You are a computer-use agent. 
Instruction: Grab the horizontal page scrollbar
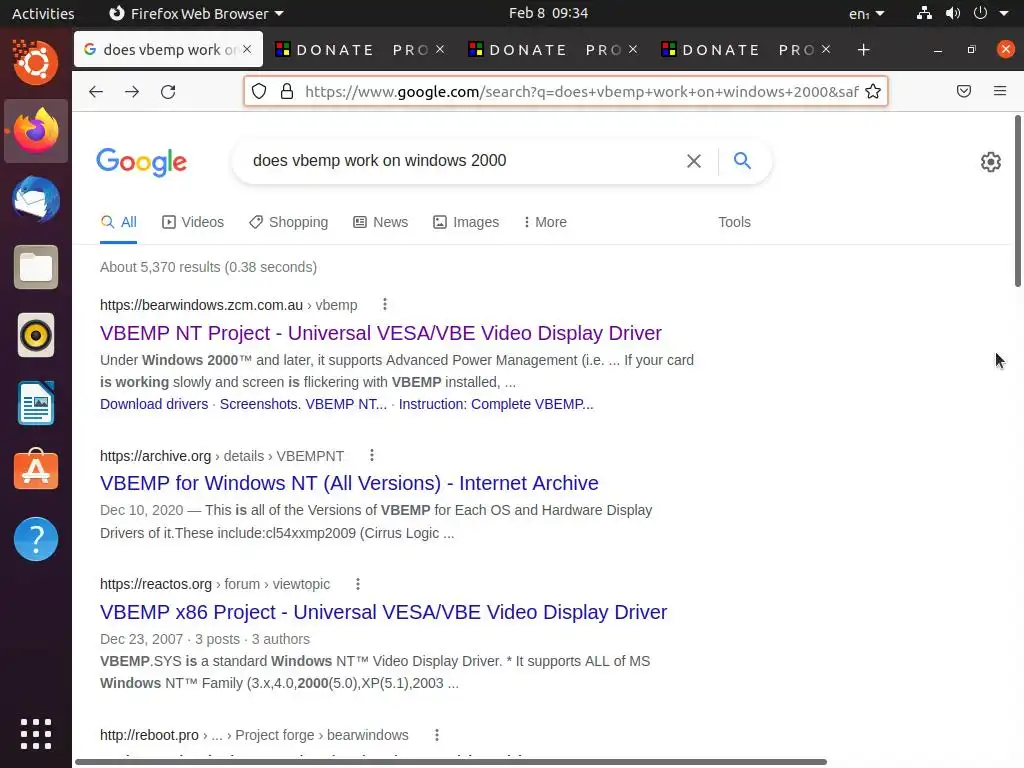tap(451, 762)
